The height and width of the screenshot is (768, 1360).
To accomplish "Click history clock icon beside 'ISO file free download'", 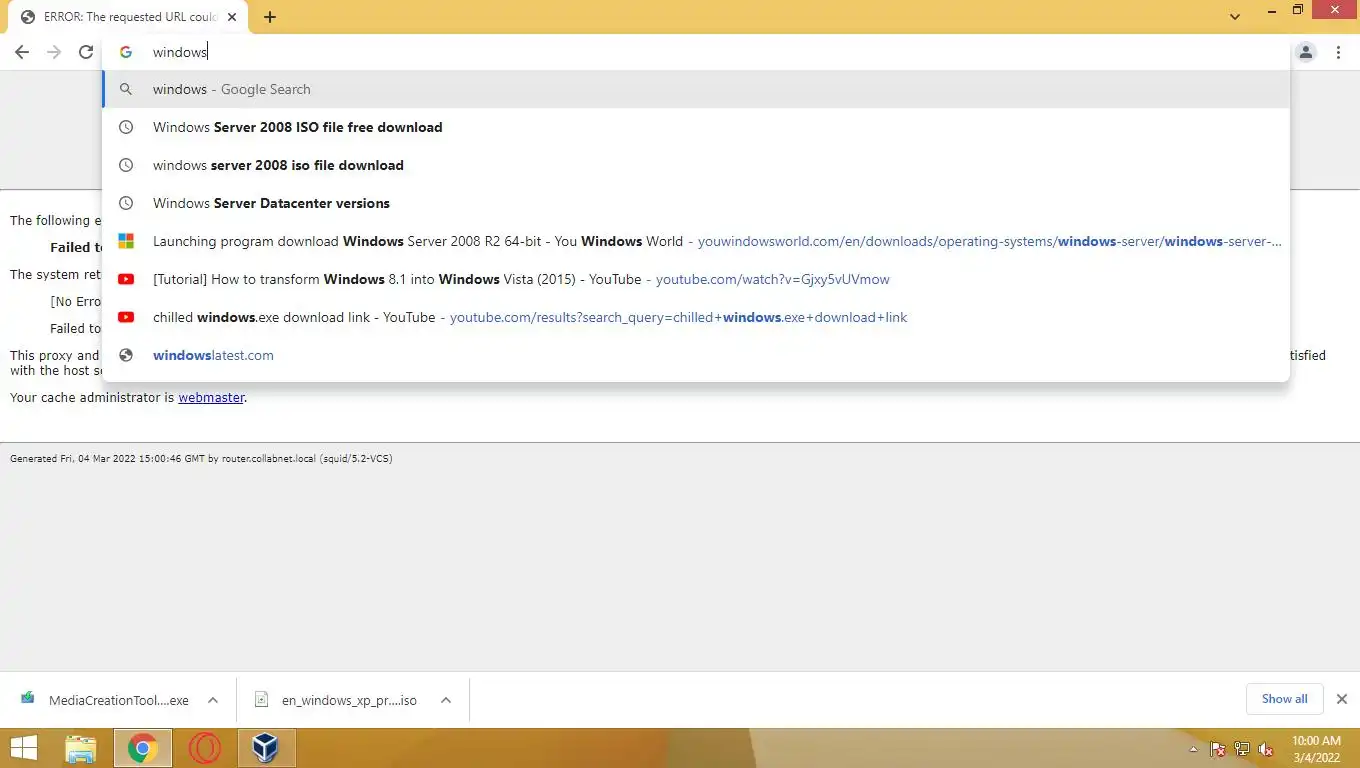I will tap(126, 127).
